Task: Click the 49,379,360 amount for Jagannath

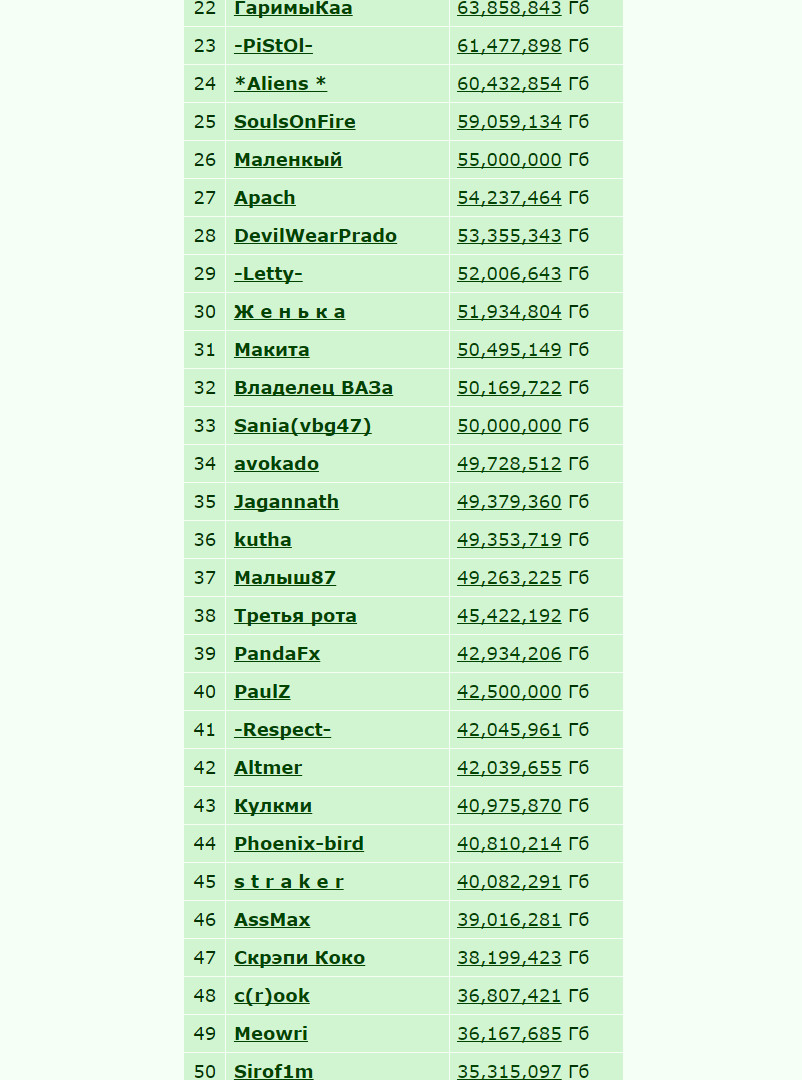Action: 509,501
